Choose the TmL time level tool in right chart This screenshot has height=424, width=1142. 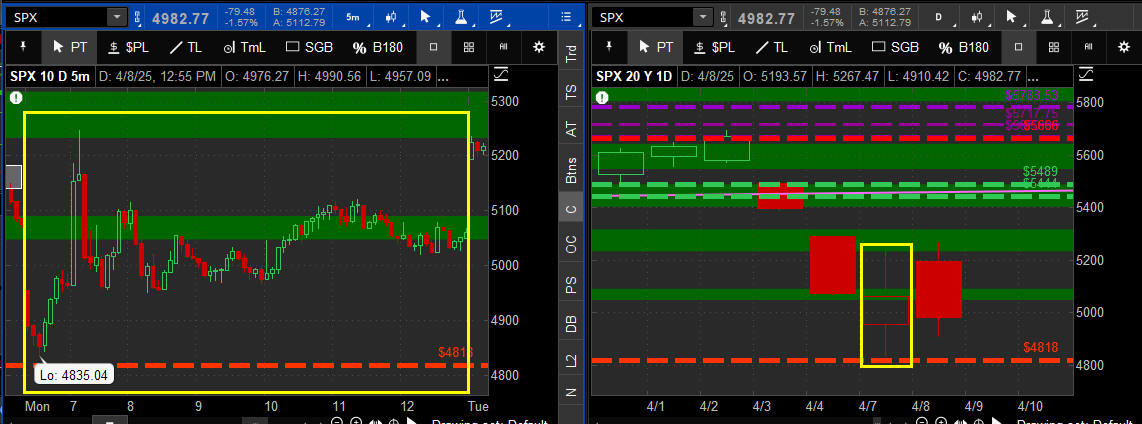tap(825, 47)
